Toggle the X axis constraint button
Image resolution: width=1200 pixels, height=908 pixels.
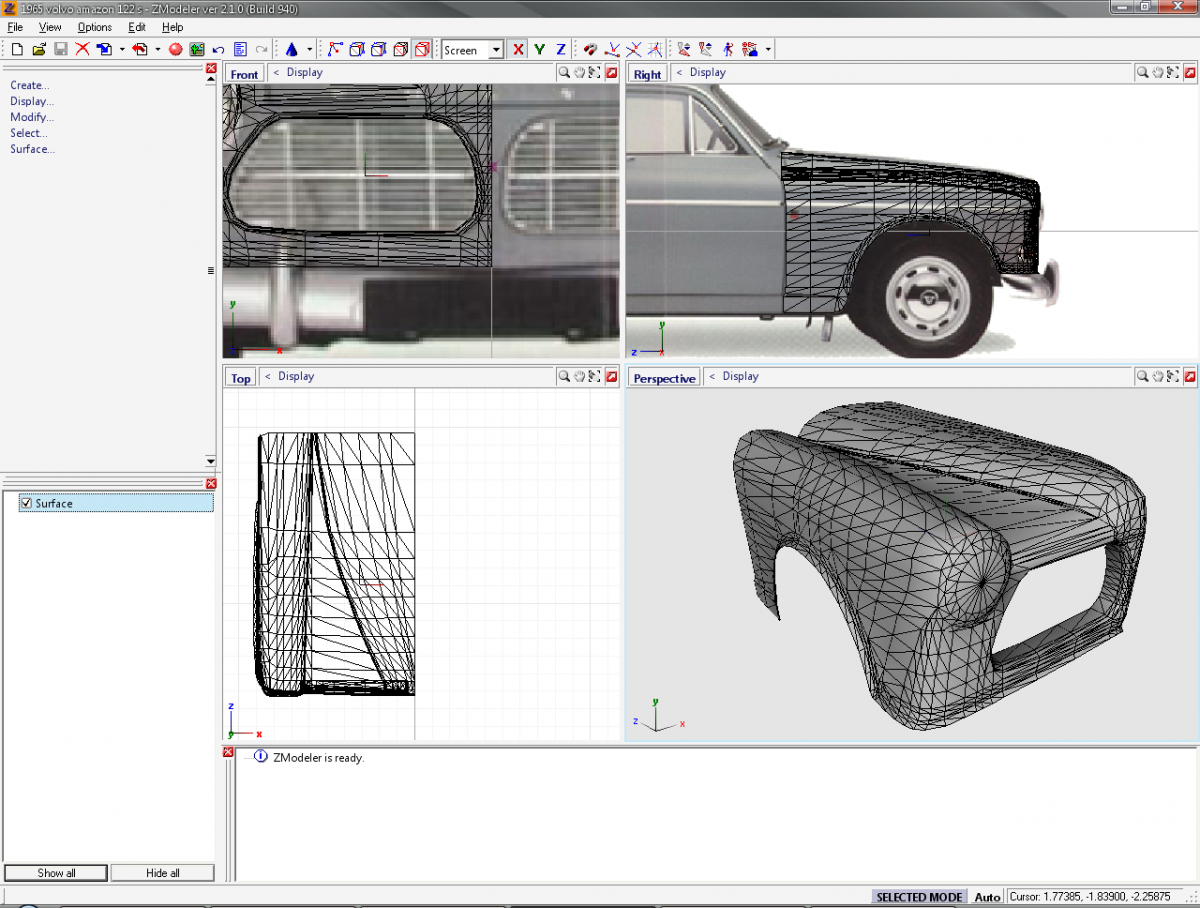pyautogui.click(x=518, y=49)
